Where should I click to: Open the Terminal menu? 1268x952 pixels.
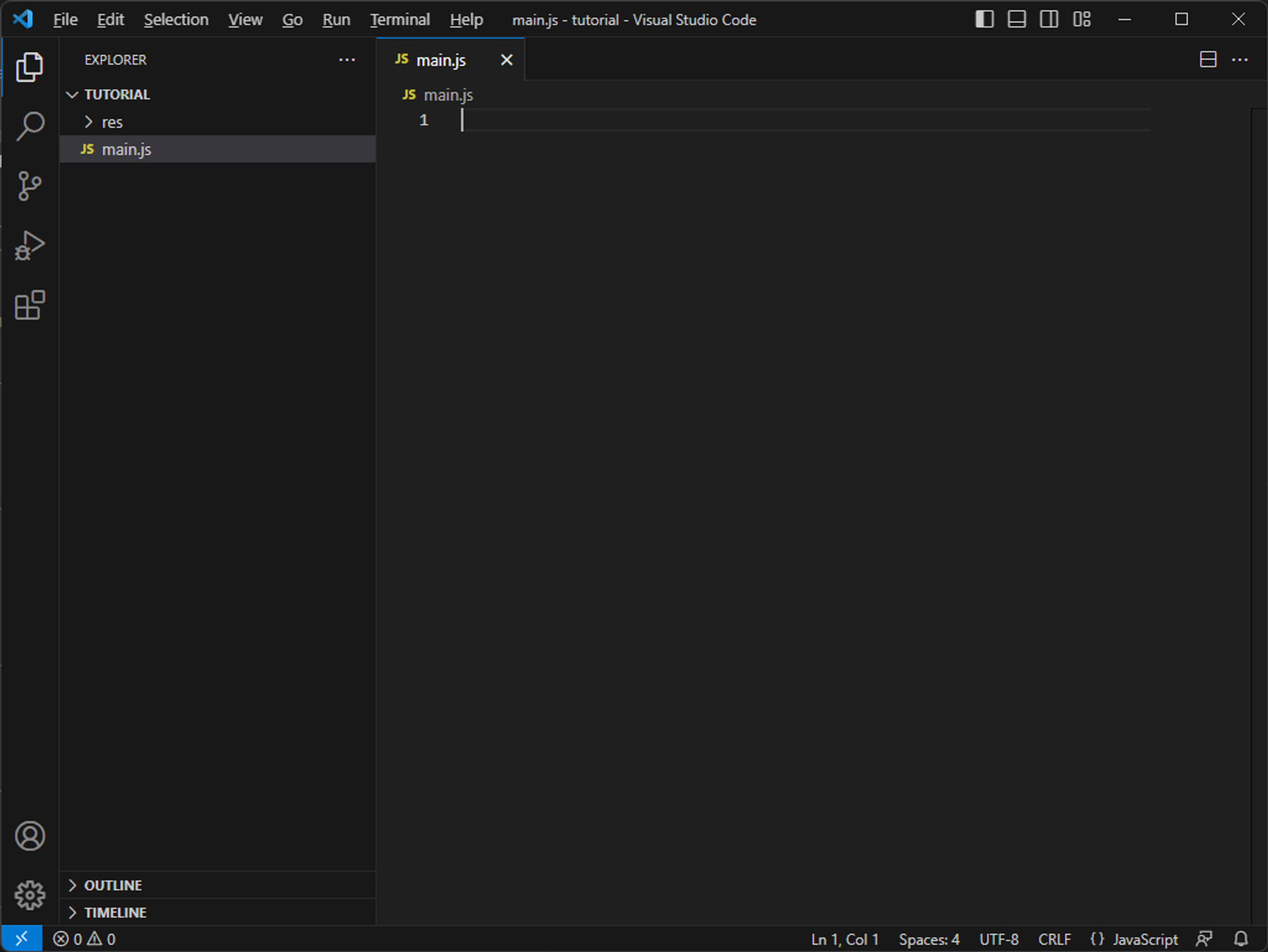click(400, 20)
